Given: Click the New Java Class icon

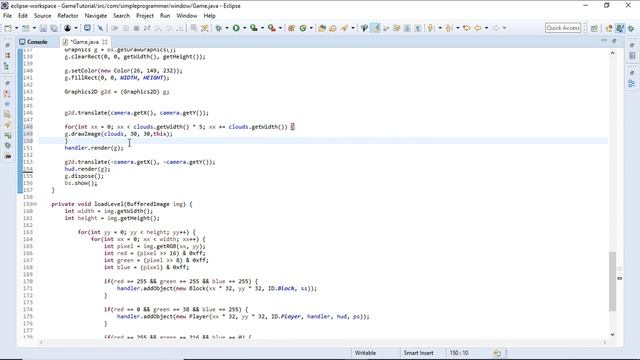Looking at the screenshot, I should 303,28.
